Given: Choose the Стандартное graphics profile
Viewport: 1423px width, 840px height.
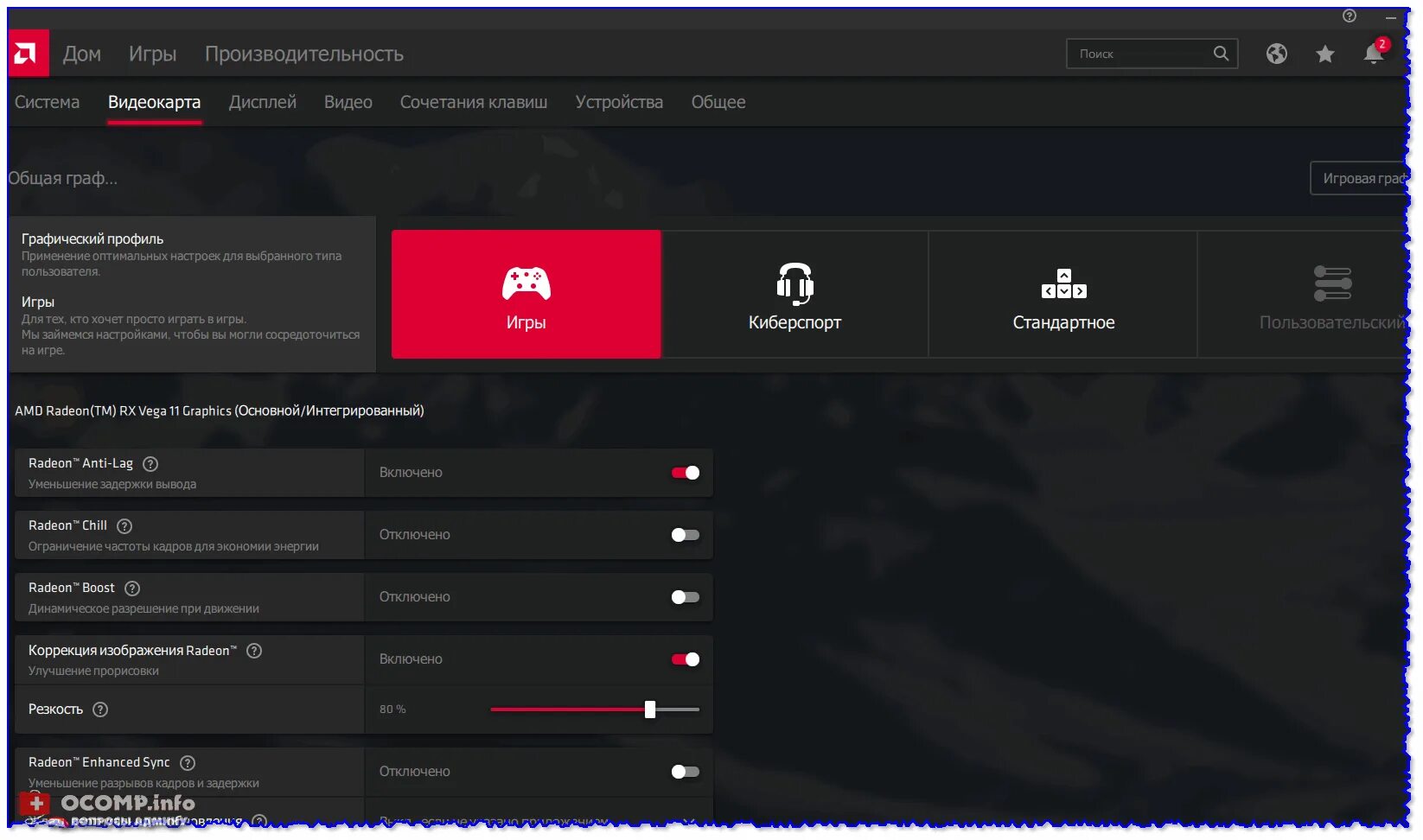Looking at the screenshot, I should (1064, 294).
